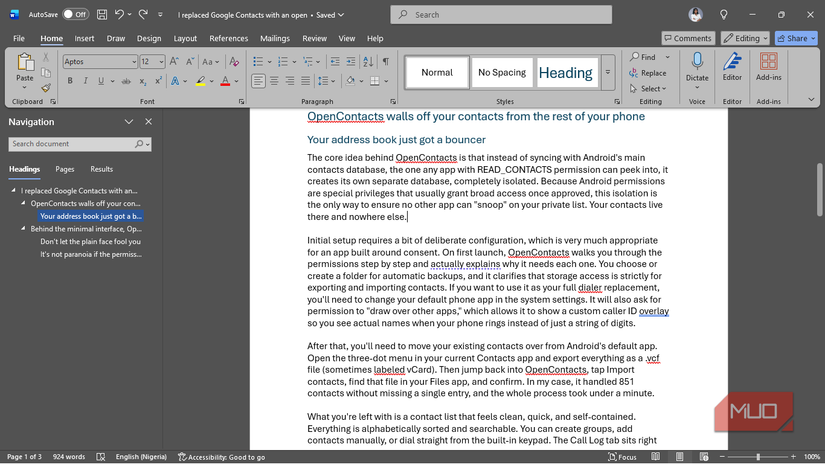
Task: Switch to the Layout tab
Action: tap(185, 38)
